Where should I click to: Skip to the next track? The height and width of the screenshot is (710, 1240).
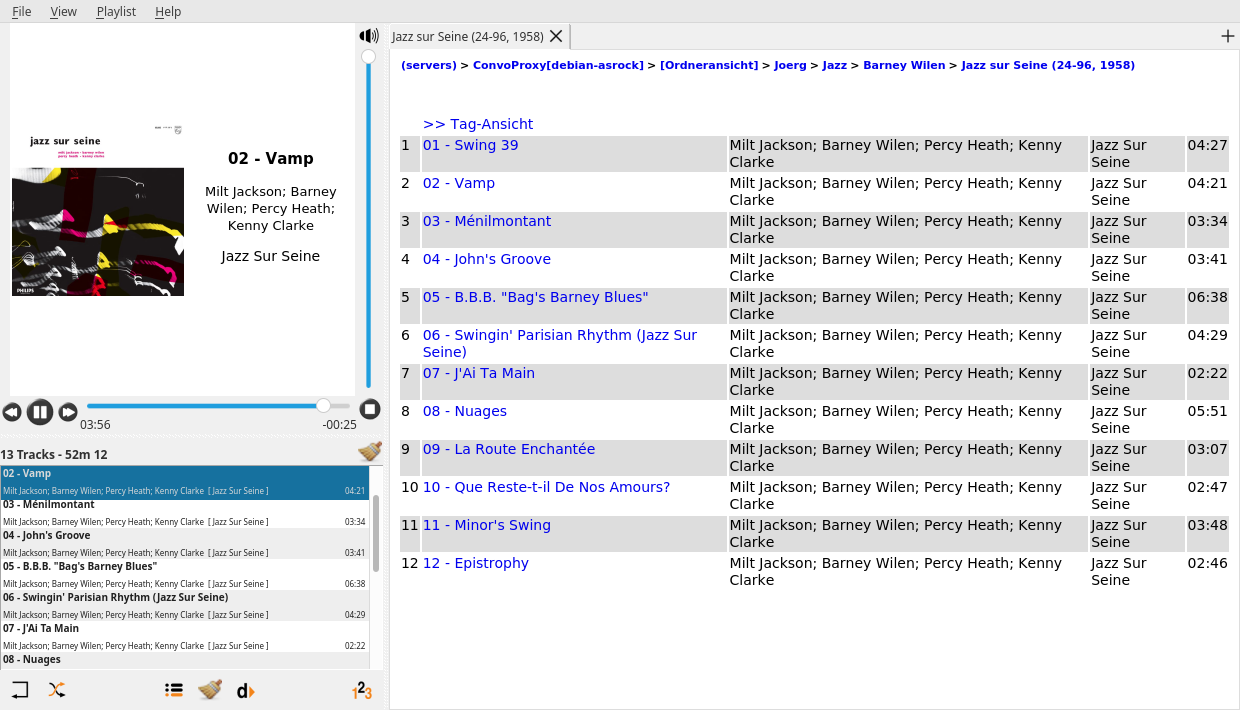[x=68, y=412]
